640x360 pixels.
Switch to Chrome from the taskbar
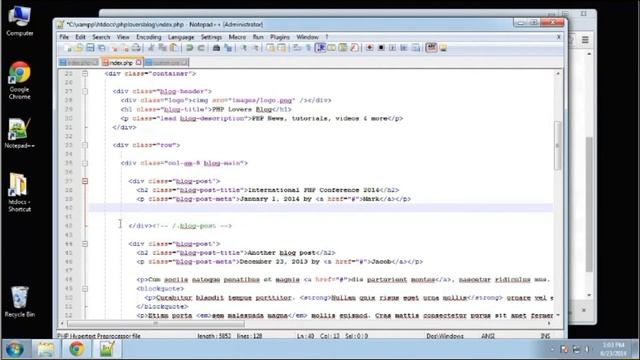[x=76, y=349]
